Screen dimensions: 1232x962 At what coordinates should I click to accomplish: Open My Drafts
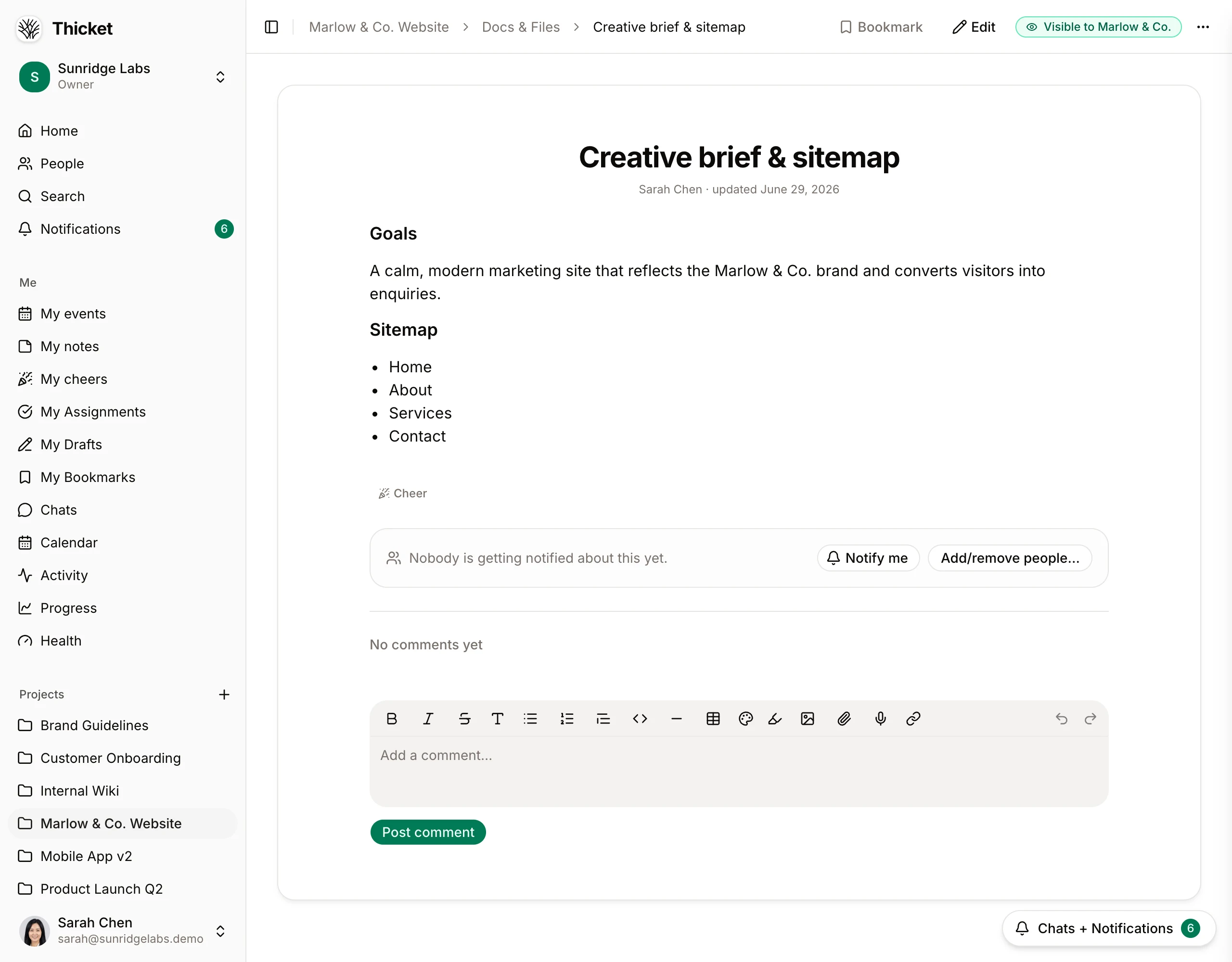(122, 444)
